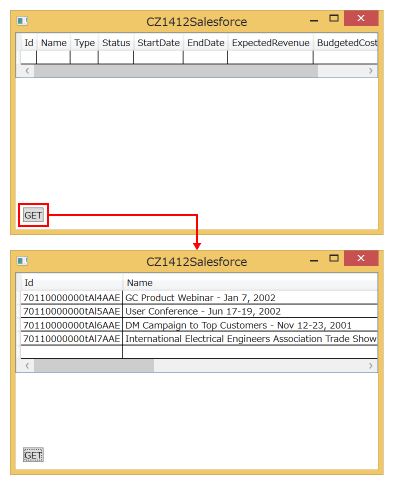Sort by the Type column header
This screenshot has height=485, width=394.
(84, 43)
